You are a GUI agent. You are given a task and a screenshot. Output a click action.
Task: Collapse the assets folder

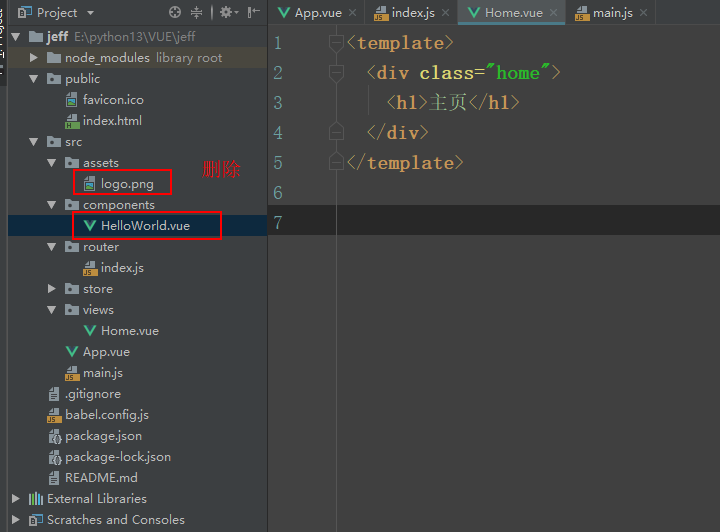(x=51, y=163)
